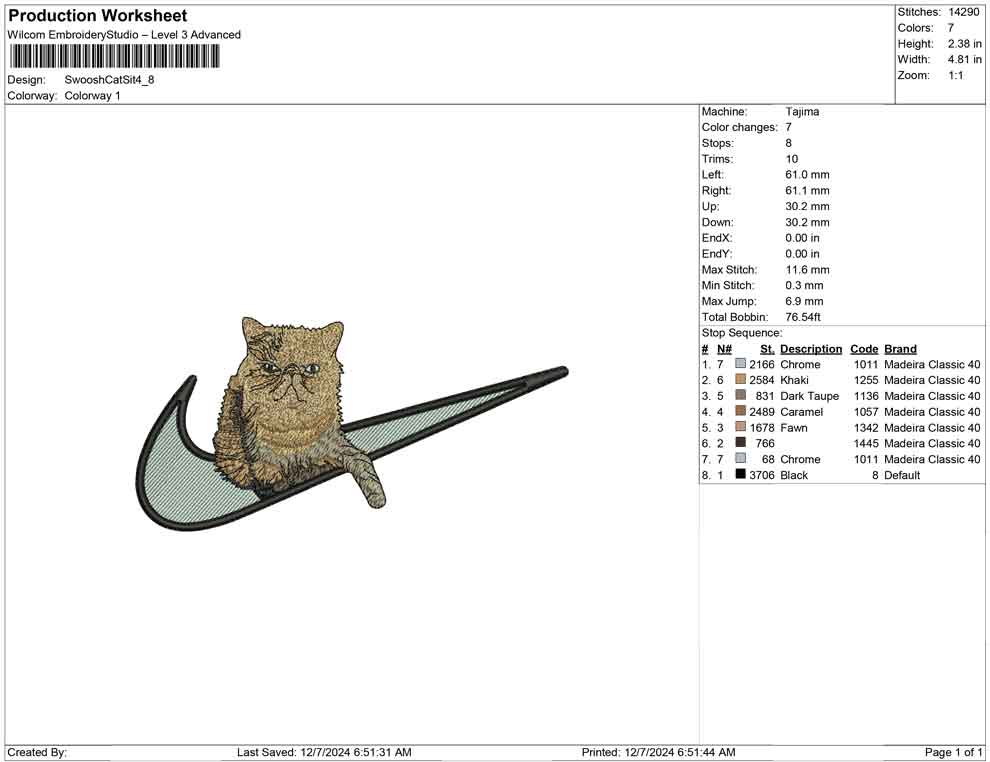Screen dimensions: 990x762
Task: Click the 'Color changes:' label
Action: coord(739,127)
